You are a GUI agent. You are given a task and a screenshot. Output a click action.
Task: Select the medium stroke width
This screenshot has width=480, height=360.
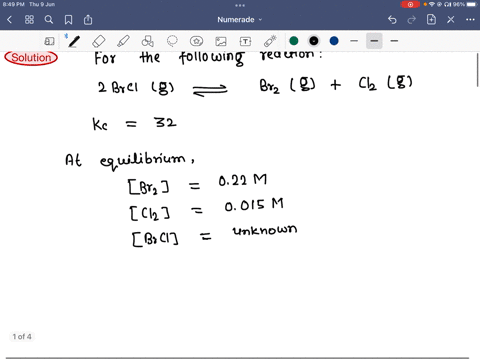[374, 41]
